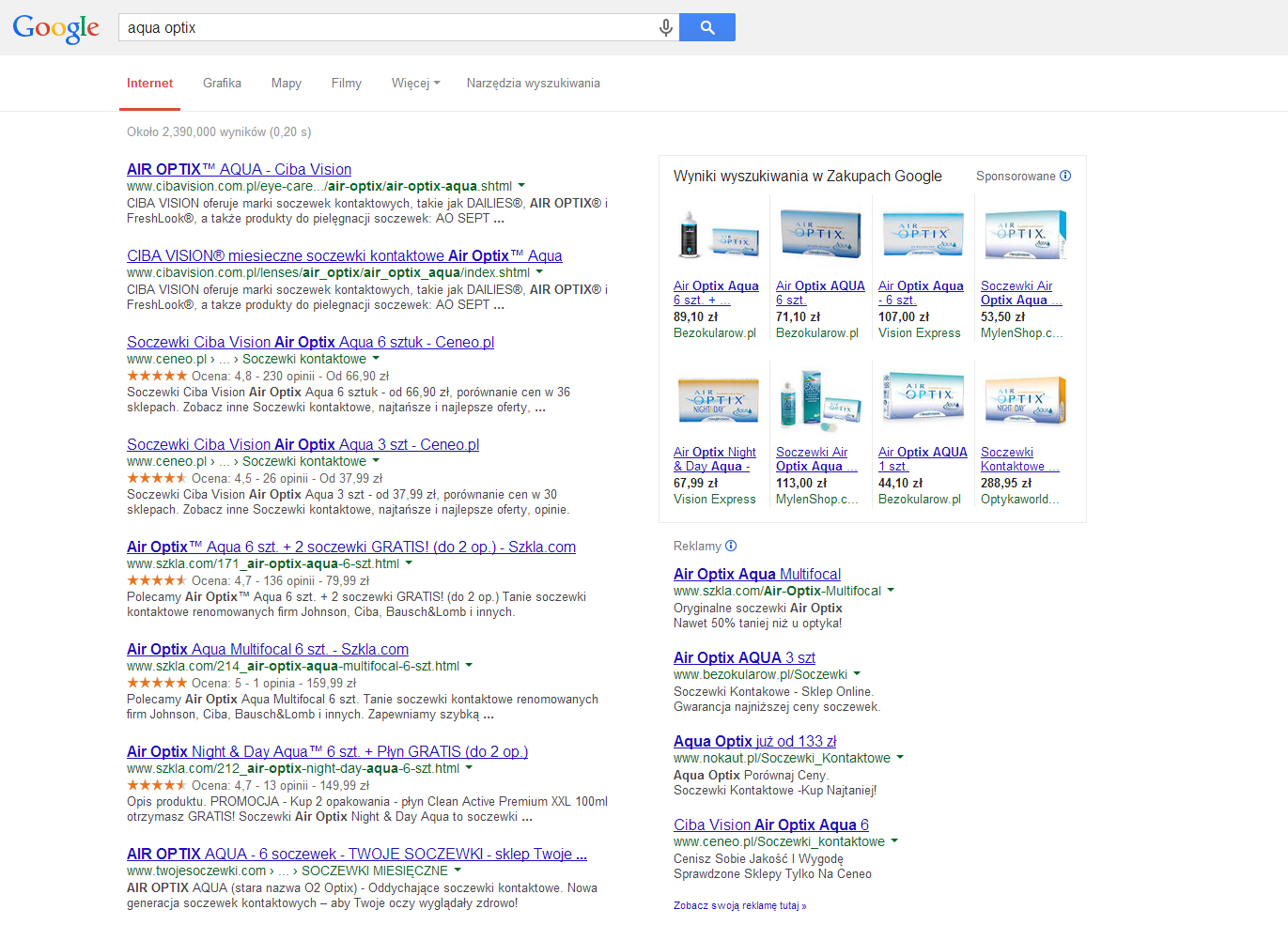The image size is (1288, 925).
Task: Click Wyniki wyszukiwania w Zakupach Google heading
Action: pyautogui.click(x=808, y=176)
